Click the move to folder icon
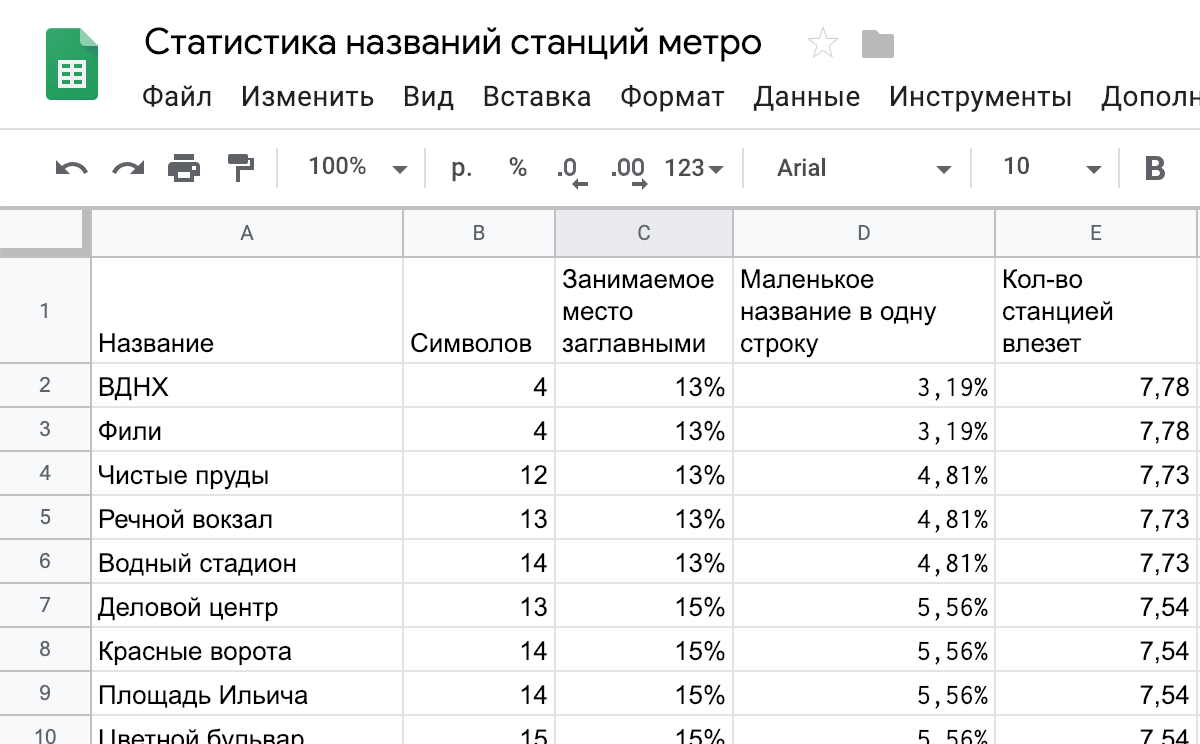 pyautogui.click(x=877, y=44)
